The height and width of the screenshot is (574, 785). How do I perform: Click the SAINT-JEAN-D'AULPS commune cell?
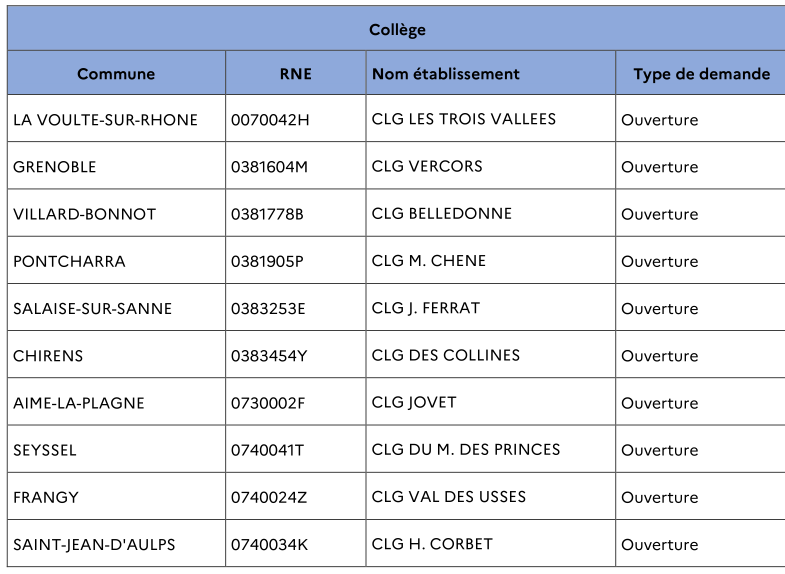(94, 544)
